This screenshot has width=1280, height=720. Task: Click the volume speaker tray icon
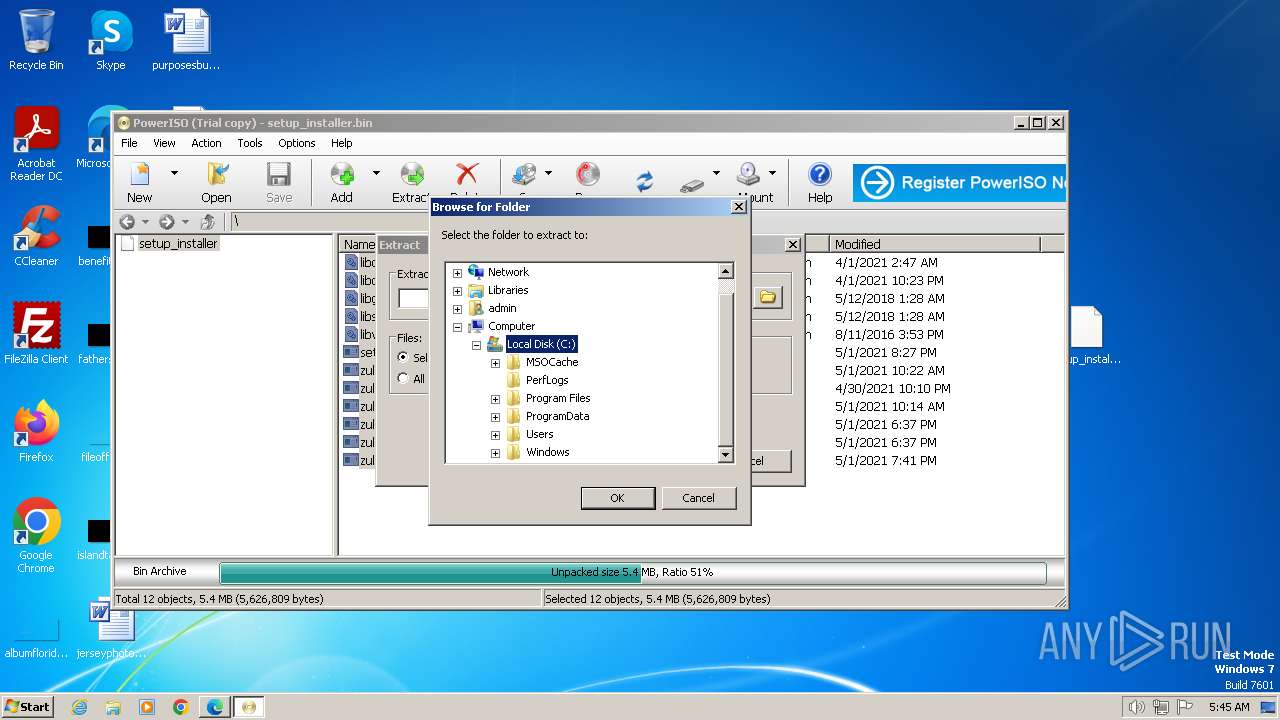pos(1137,707)
